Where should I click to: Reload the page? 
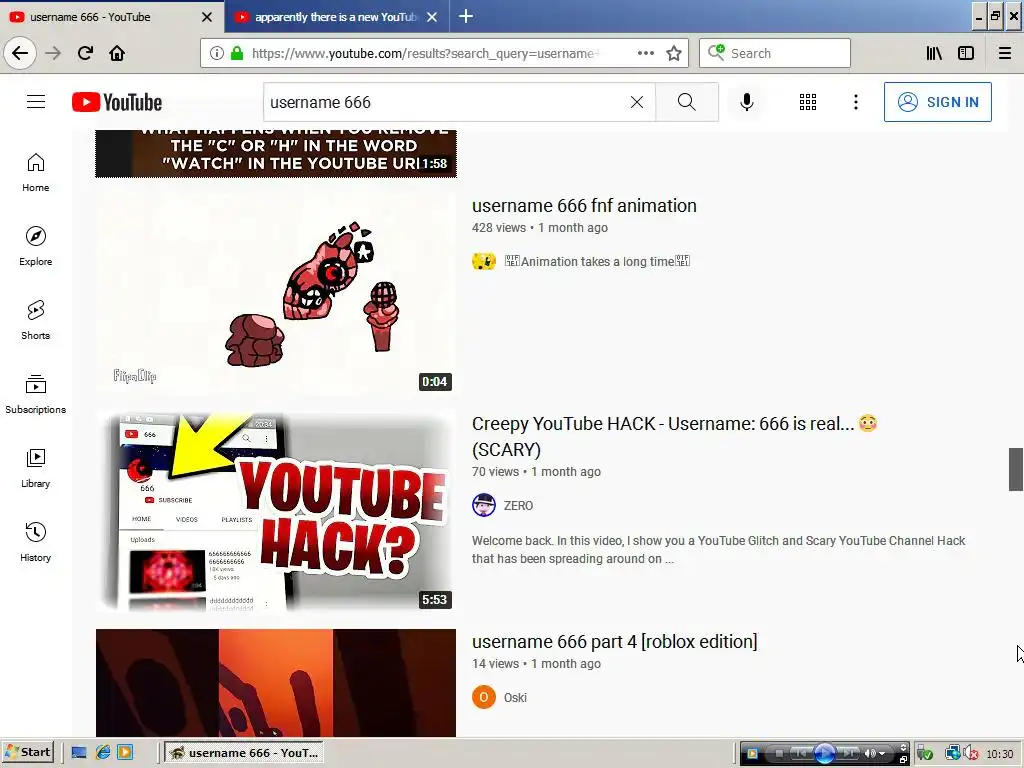[85, 53]
